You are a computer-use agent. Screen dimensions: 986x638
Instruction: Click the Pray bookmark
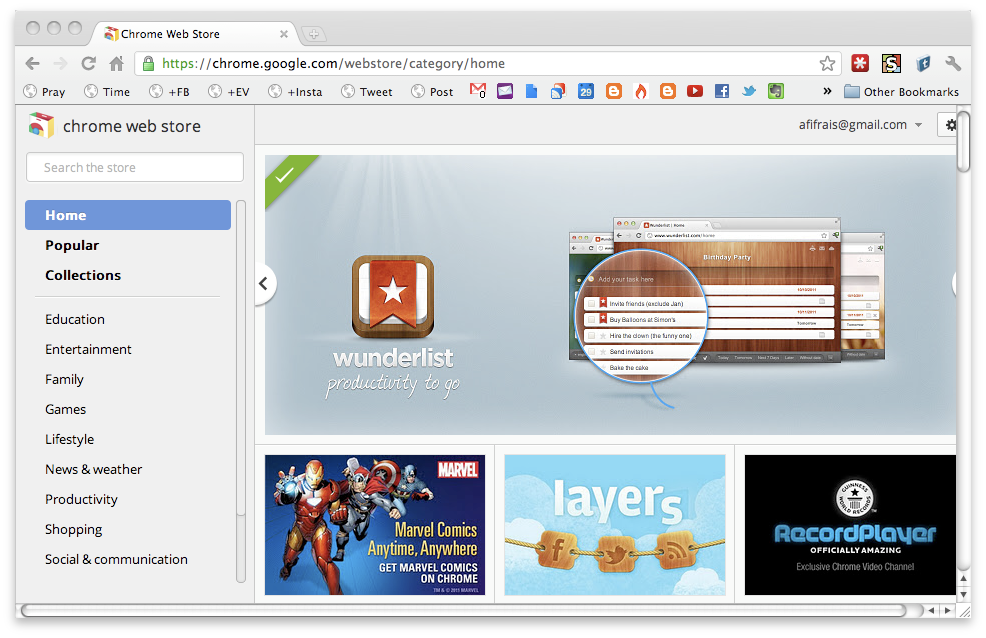tap(45, 92)
